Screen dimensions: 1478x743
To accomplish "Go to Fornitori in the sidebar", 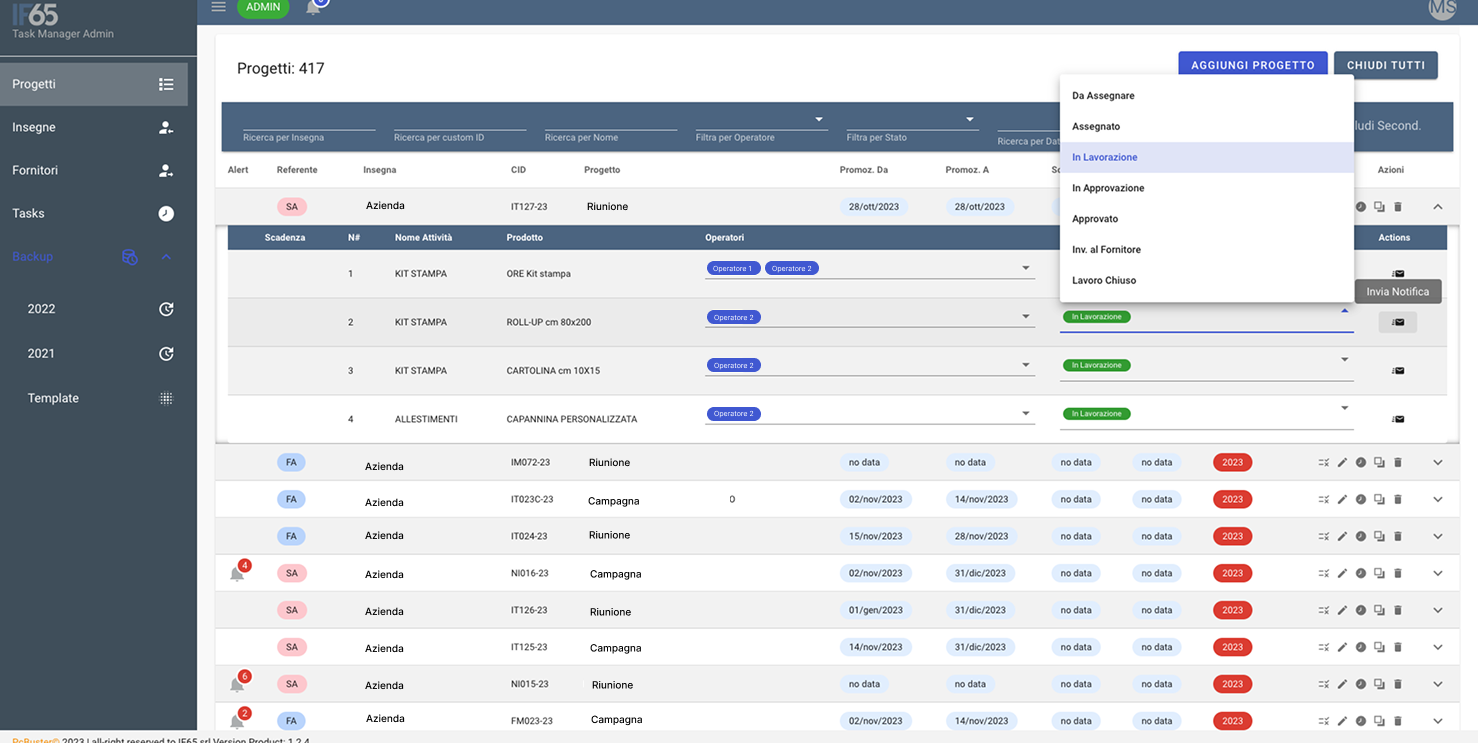I will 93,170.
